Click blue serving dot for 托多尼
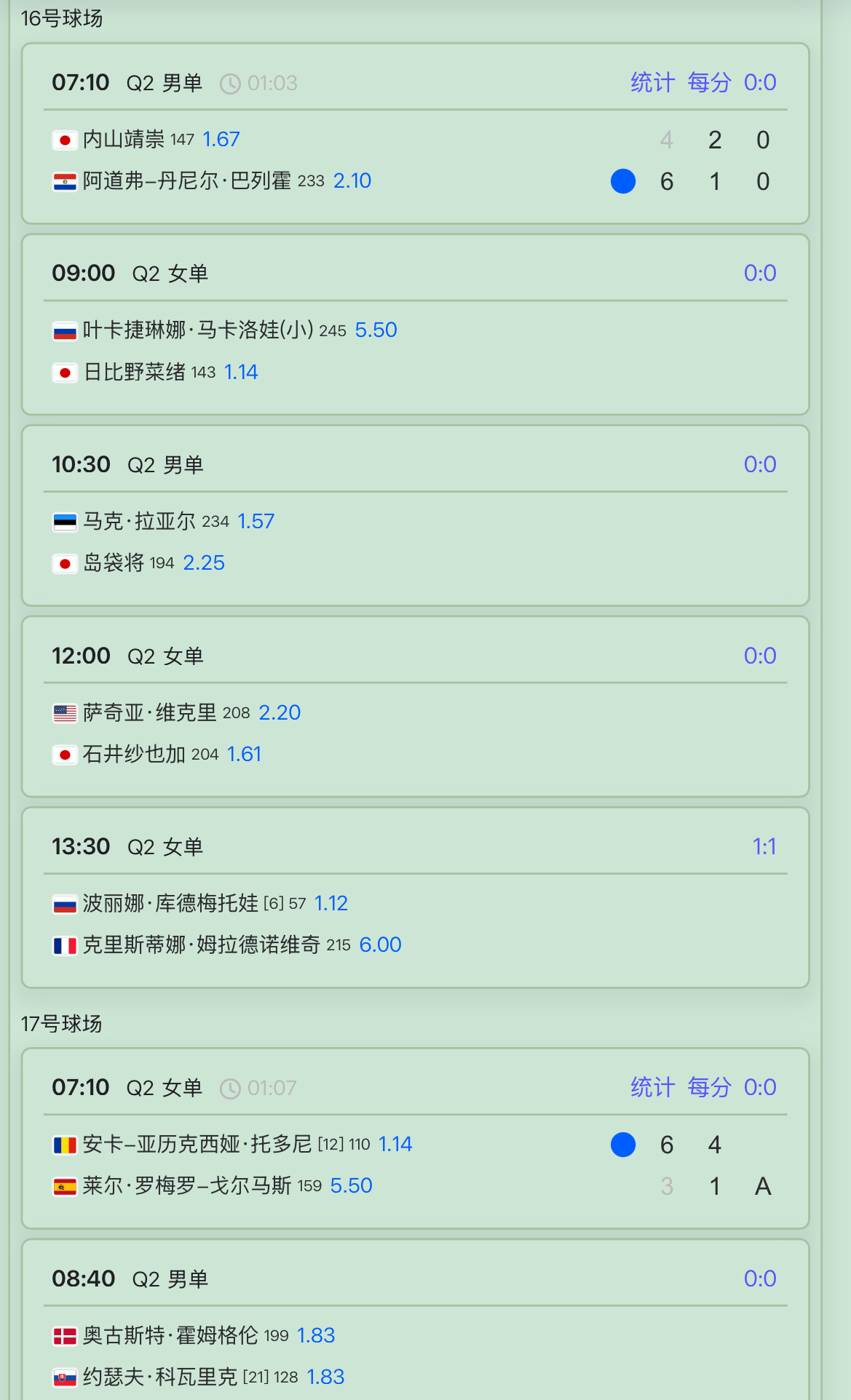The image size is (851, 1400). click(623, 1145)
